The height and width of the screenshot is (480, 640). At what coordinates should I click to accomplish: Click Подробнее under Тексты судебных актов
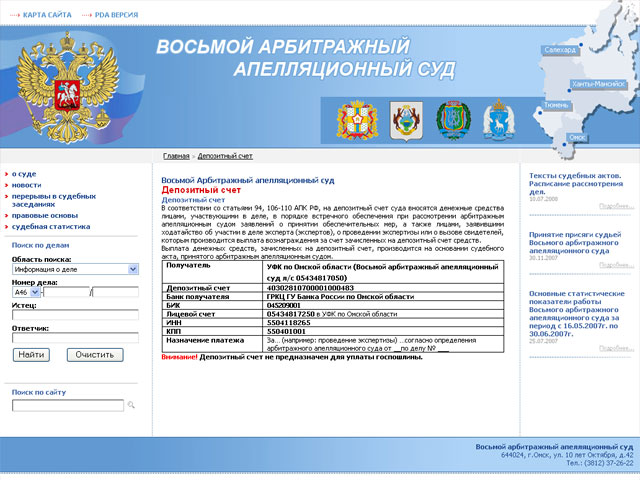click(x=616, y=206)
